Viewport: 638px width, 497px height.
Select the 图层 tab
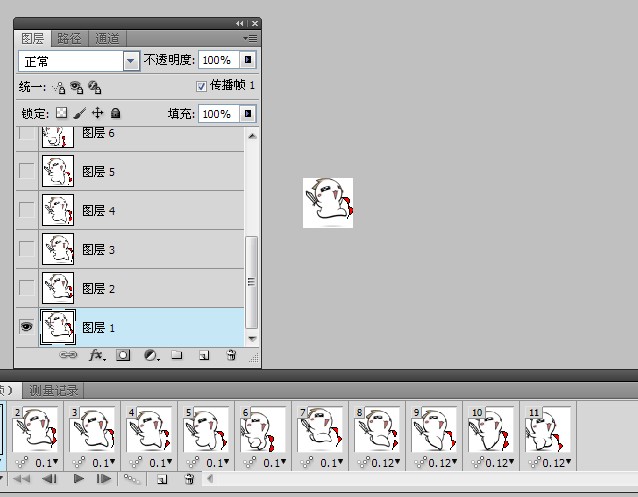(x=33, y=39)
